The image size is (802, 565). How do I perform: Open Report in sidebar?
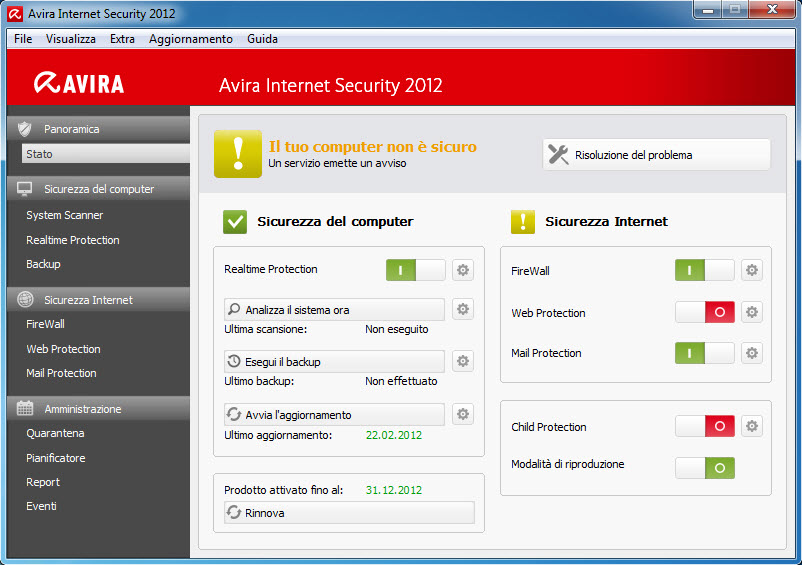coord(43,482)
